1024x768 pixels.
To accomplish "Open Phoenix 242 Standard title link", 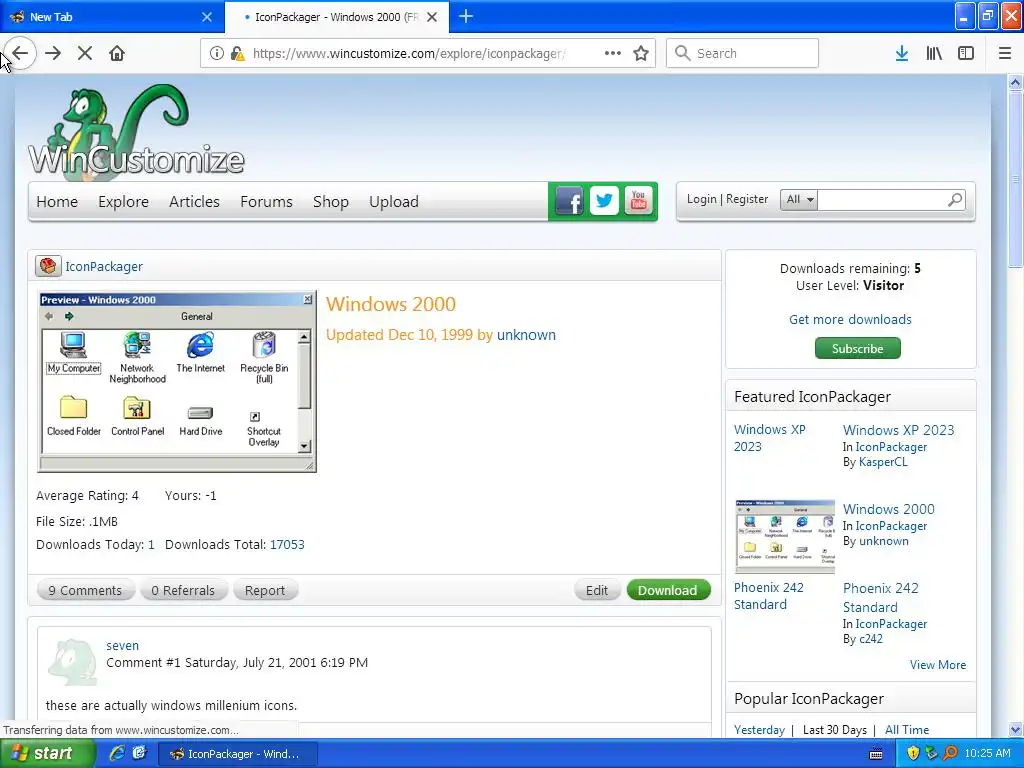I will [x=880, y=598].
